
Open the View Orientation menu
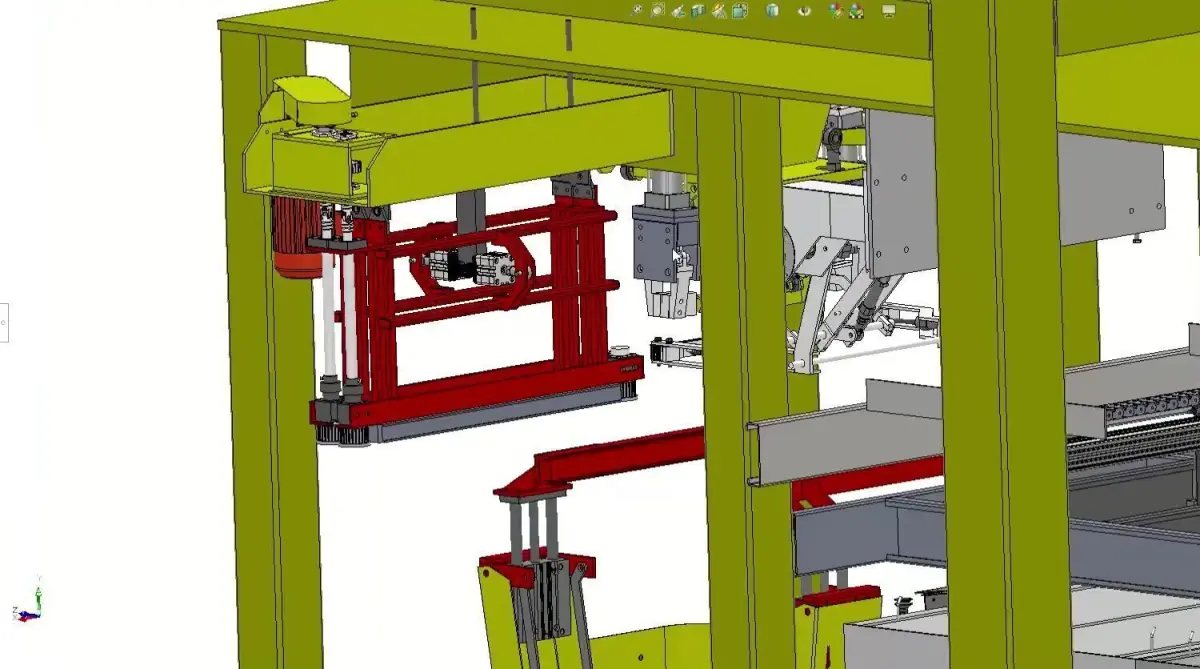coord(740,10)
